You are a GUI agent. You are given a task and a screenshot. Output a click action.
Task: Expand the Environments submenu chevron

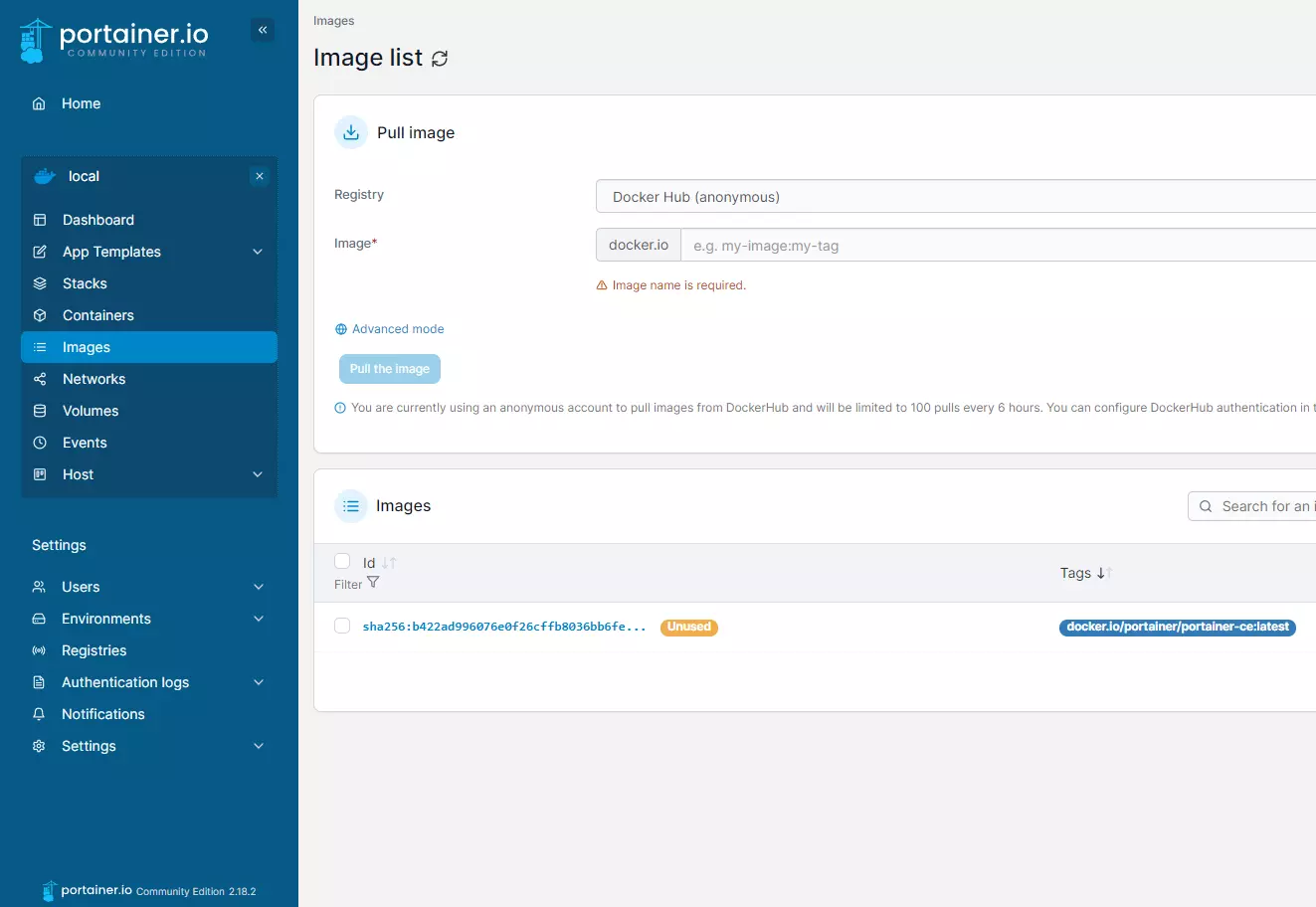pyautogui.click(x=259, y=619)
